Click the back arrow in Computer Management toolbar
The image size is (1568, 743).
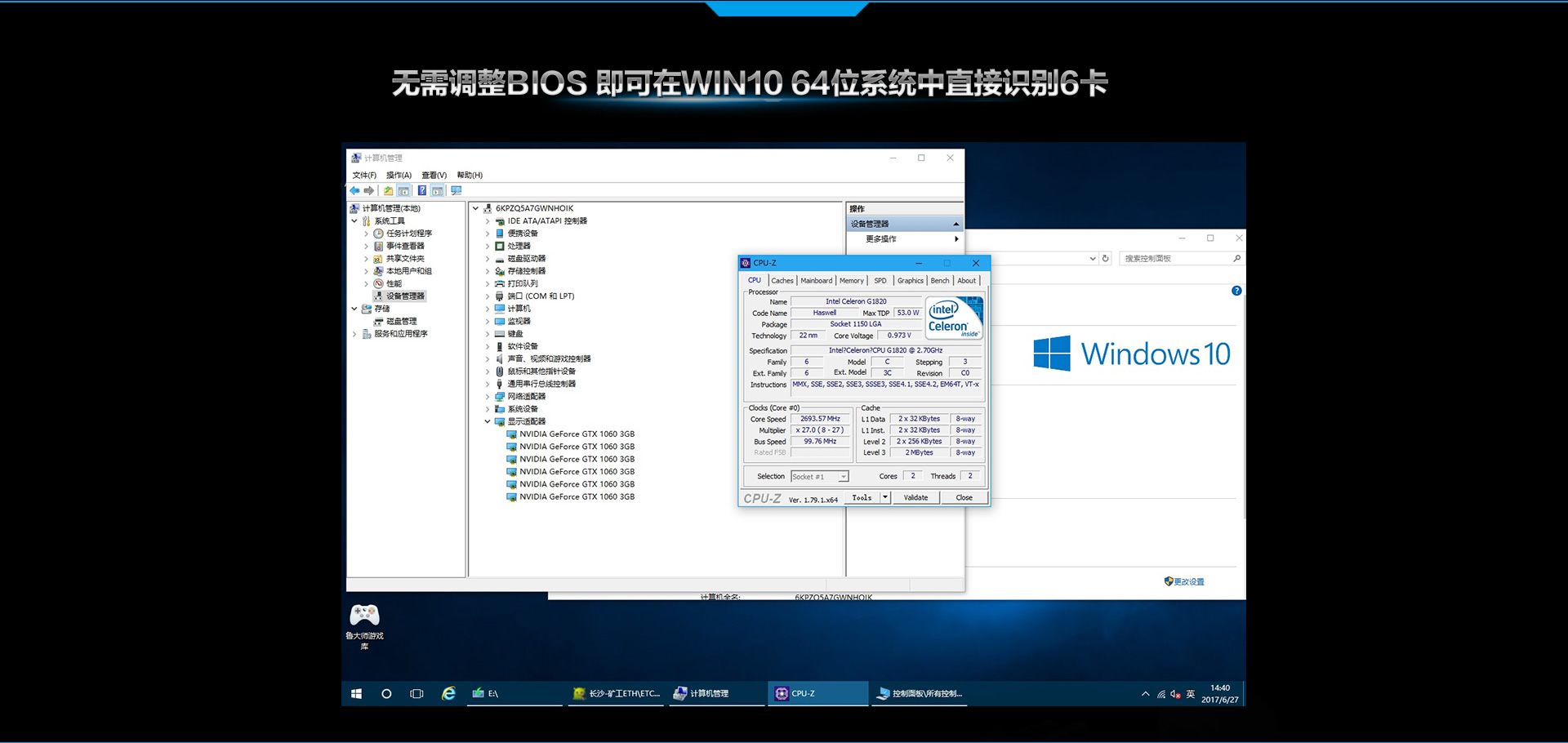coord(354,191)
